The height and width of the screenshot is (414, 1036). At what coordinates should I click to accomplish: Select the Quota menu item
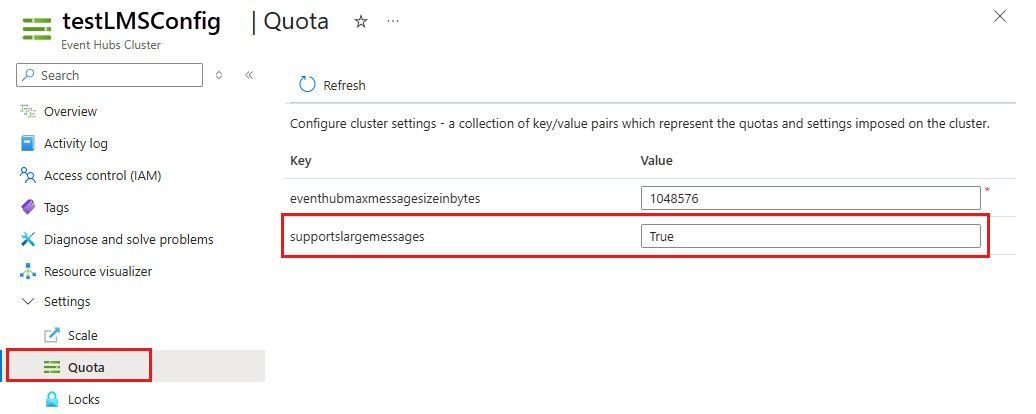(87, 367)
